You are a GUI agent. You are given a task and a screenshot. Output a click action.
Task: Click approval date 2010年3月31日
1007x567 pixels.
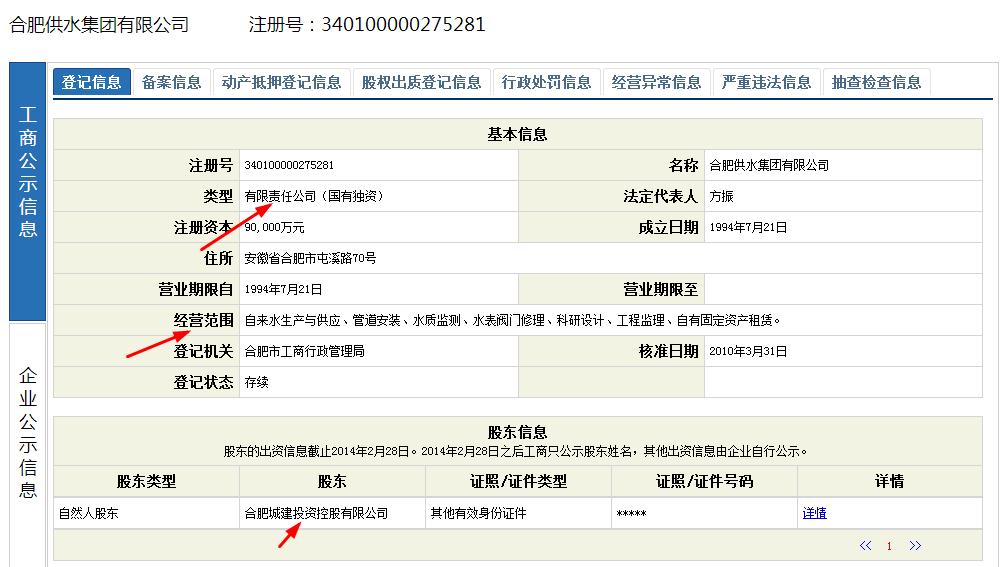pos(748,351)
